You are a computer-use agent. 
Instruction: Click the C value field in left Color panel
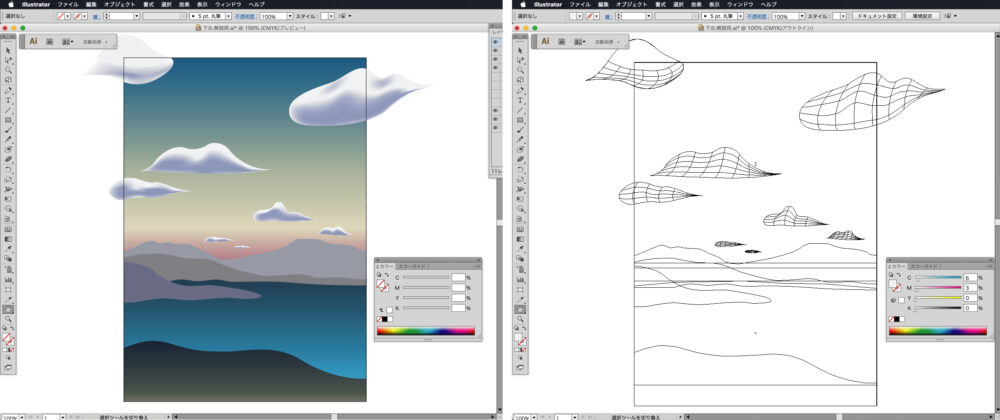[458, 277]
